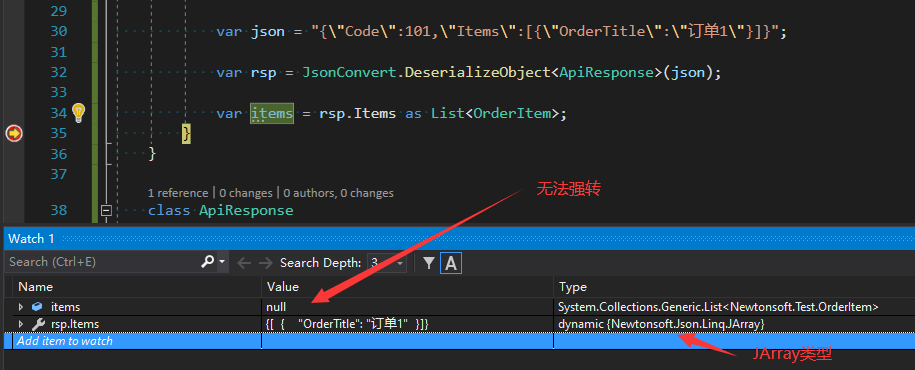Go to next search result with right arrow

[x=265, y=263]
